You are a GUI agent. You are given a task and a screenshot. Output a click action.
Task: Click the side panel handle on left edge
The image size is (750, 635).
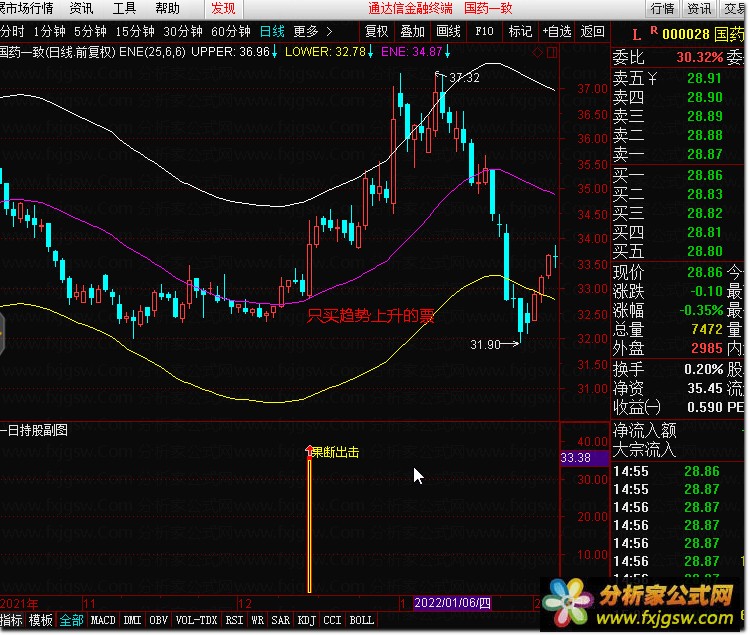(2, 333)
